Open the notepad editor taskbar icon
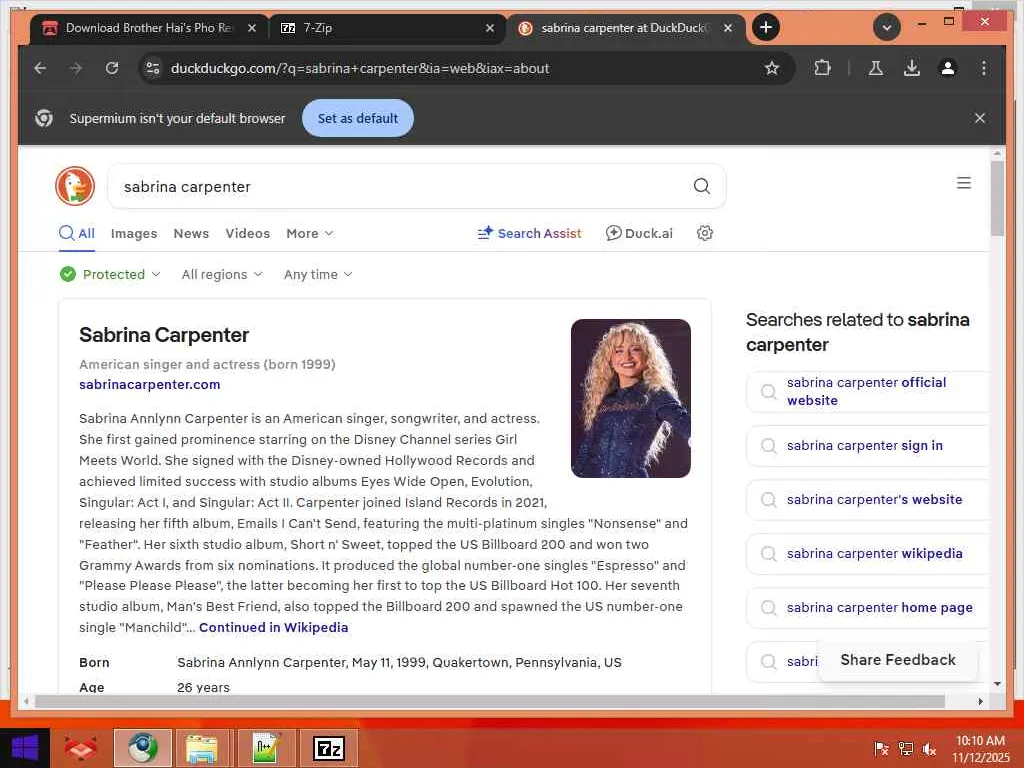The height and width of the screenshot is (768, 1024). [266, 748]
